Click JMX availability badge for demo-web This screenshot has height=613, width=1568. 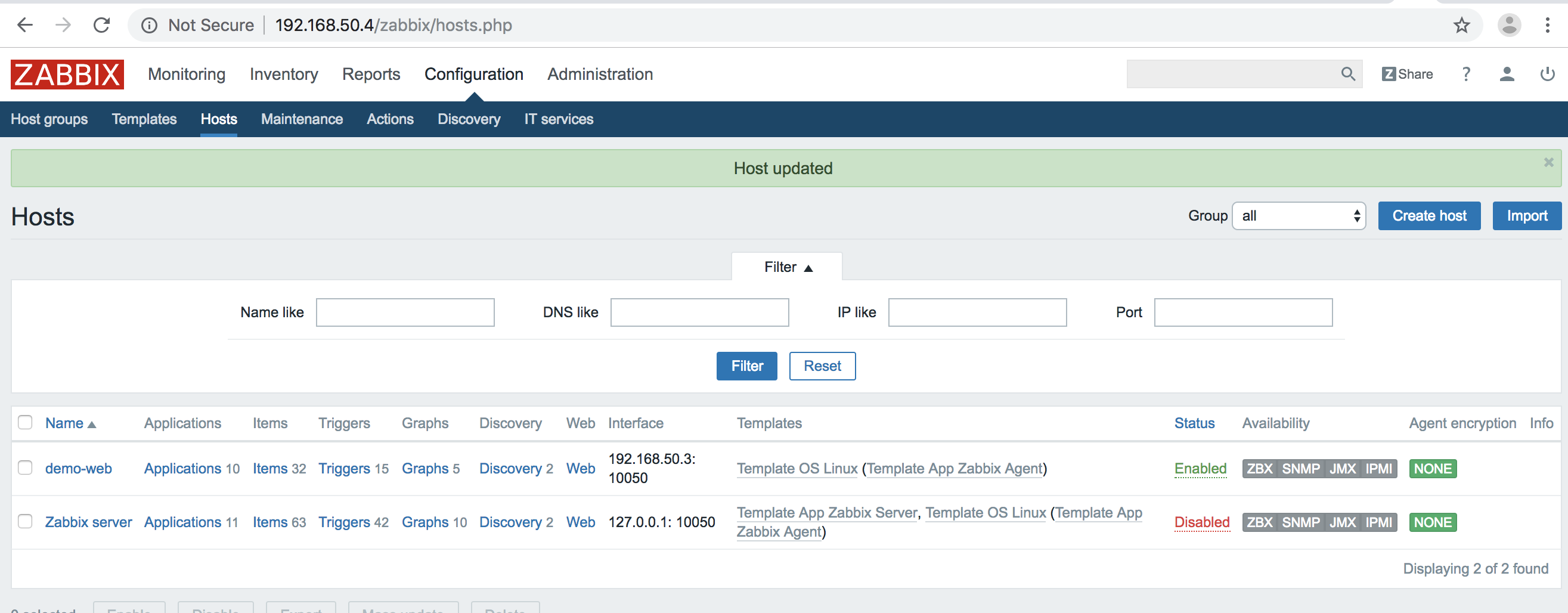pyautogui.click(x=1342, y=469)
